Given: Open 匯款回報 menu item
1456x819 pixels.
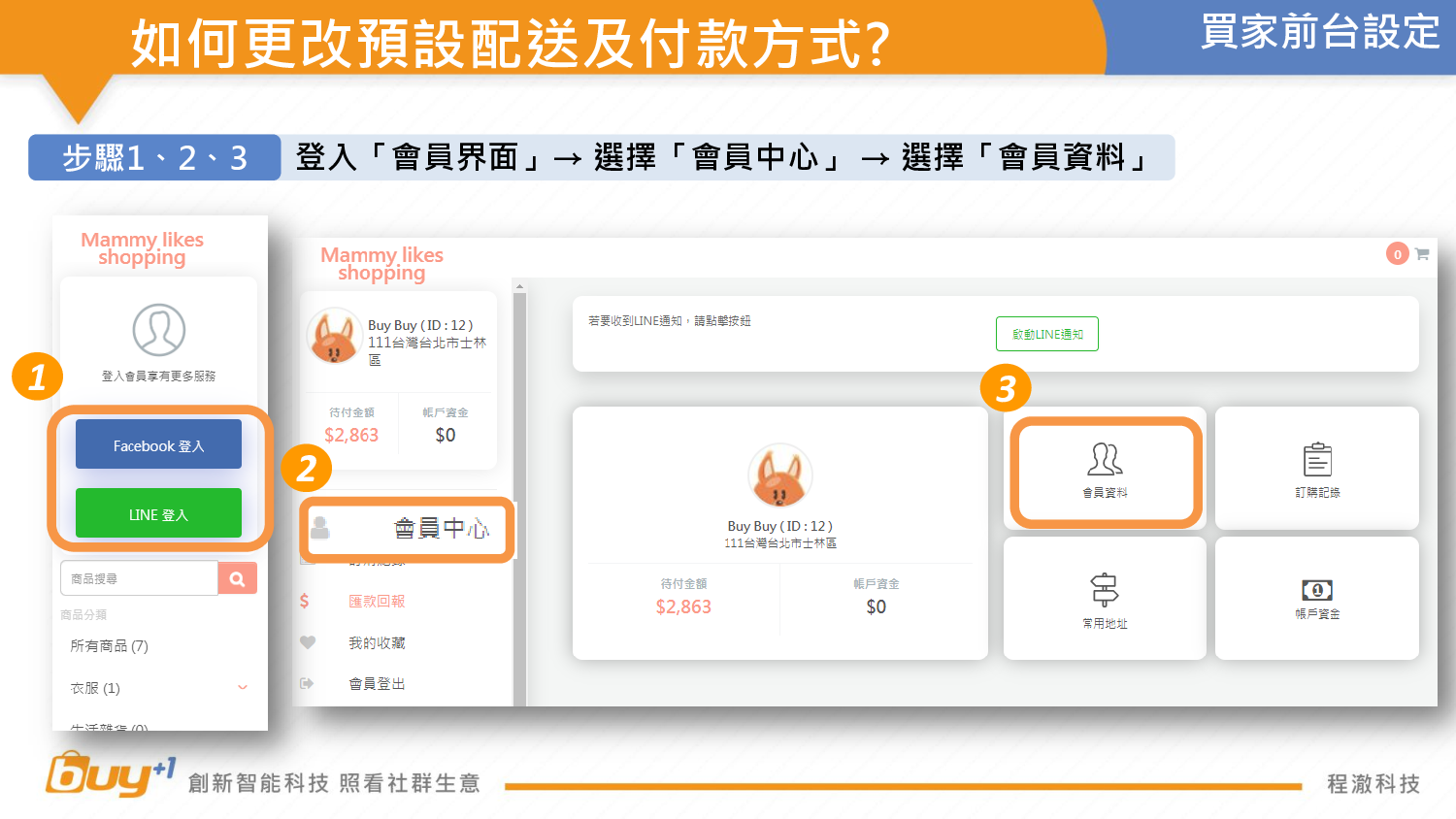Looking at the screenshot, I should [377, 602].
